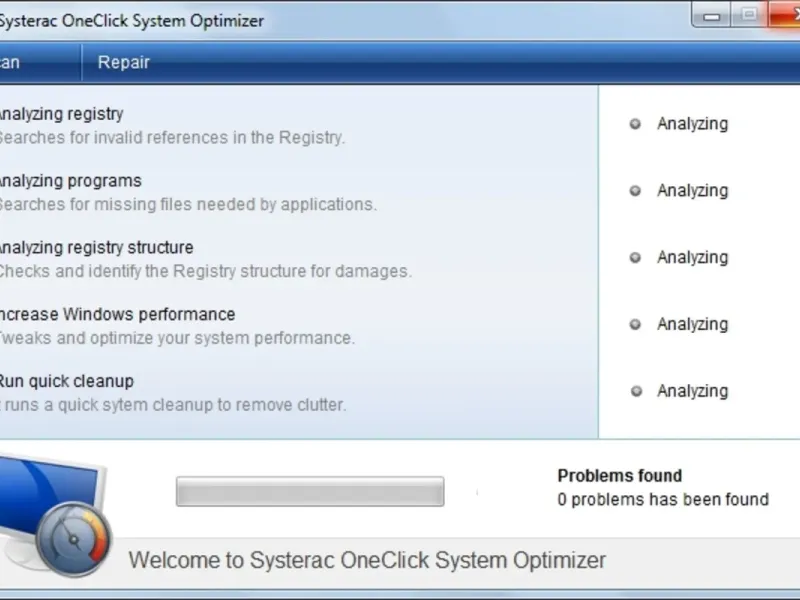Click the disabled maximize window button

[x=748, y=13]
